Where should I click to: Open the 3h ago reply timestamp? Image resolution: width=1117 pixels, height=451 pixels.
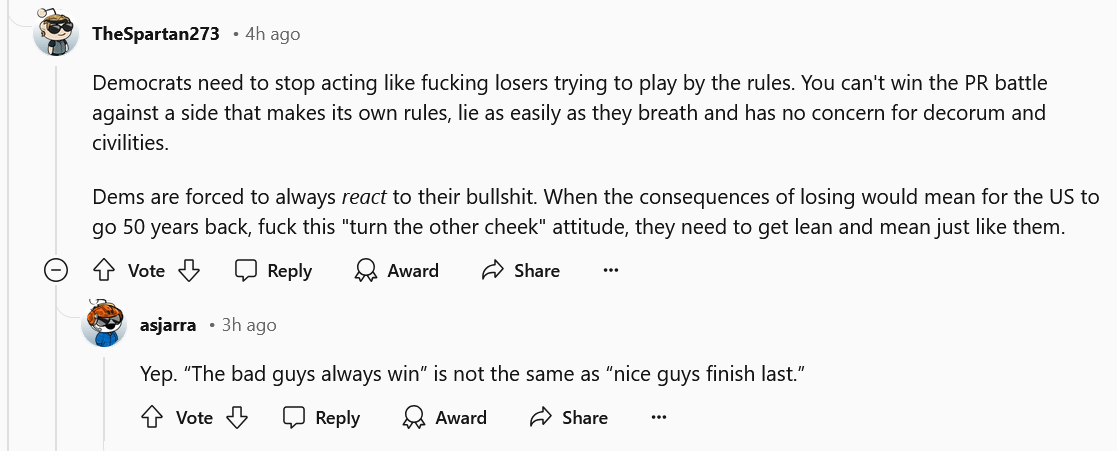click(249, 325)
